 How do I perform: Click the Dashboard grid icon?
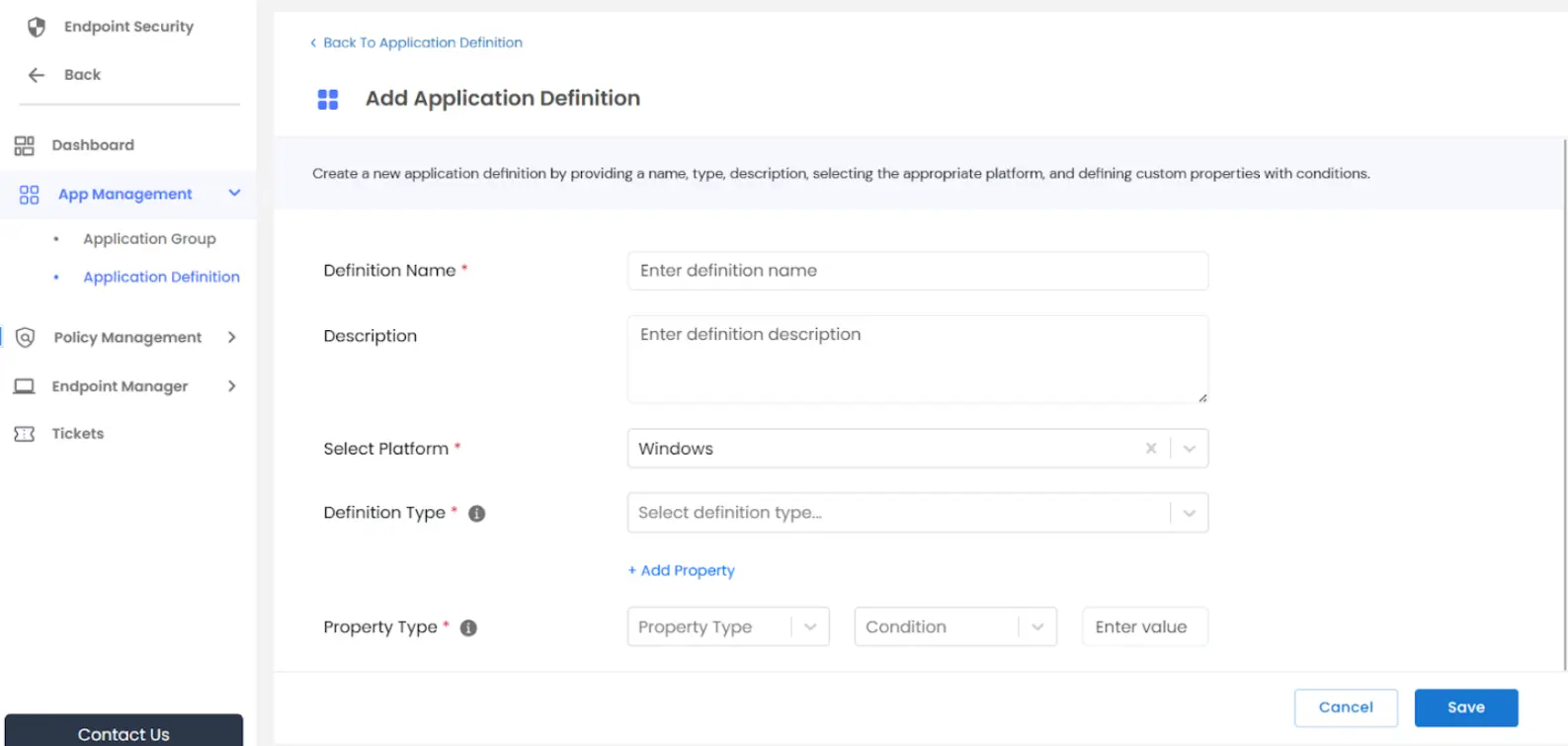tap(25, 146)
